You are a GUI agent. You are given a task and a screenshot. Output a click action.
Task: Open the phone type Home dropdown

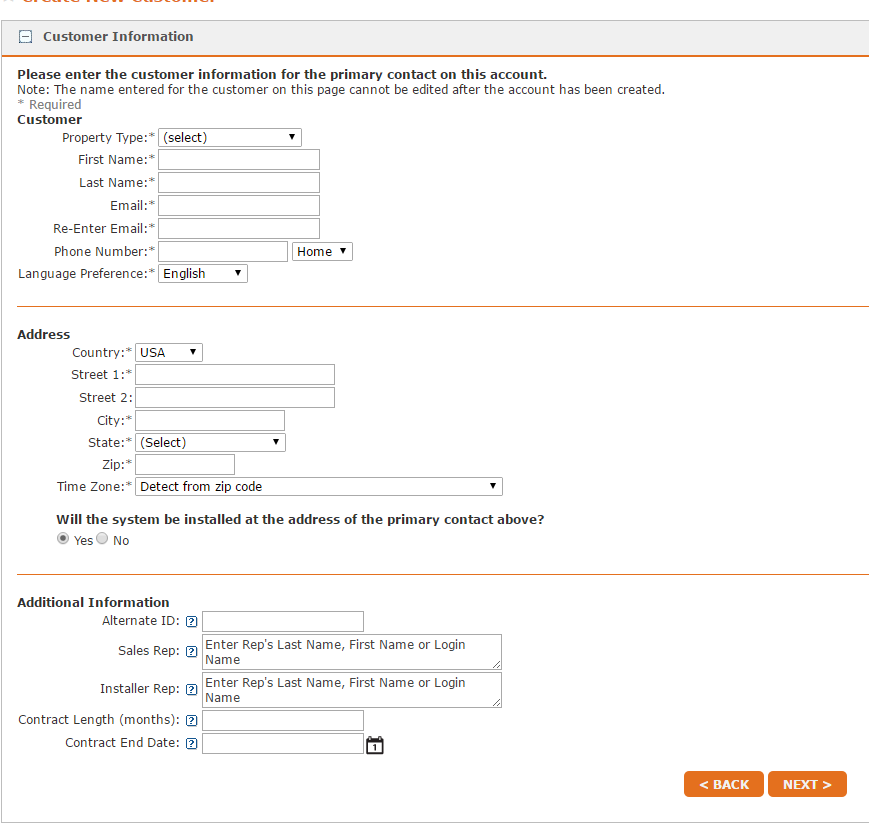(x=322, y=252)
